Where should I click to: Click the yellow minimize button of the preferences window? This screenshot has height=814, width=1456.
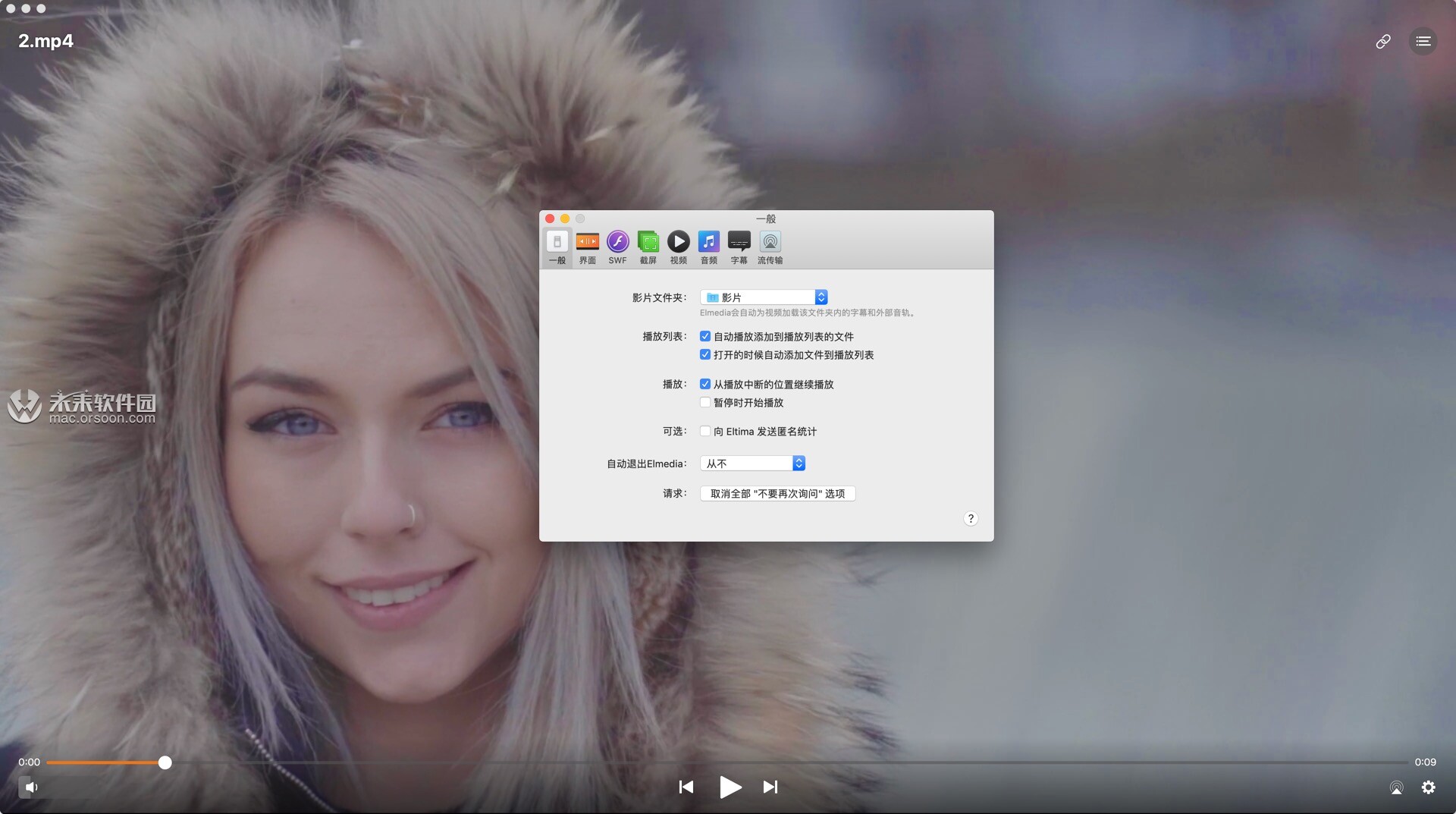[x=565, y=218]
